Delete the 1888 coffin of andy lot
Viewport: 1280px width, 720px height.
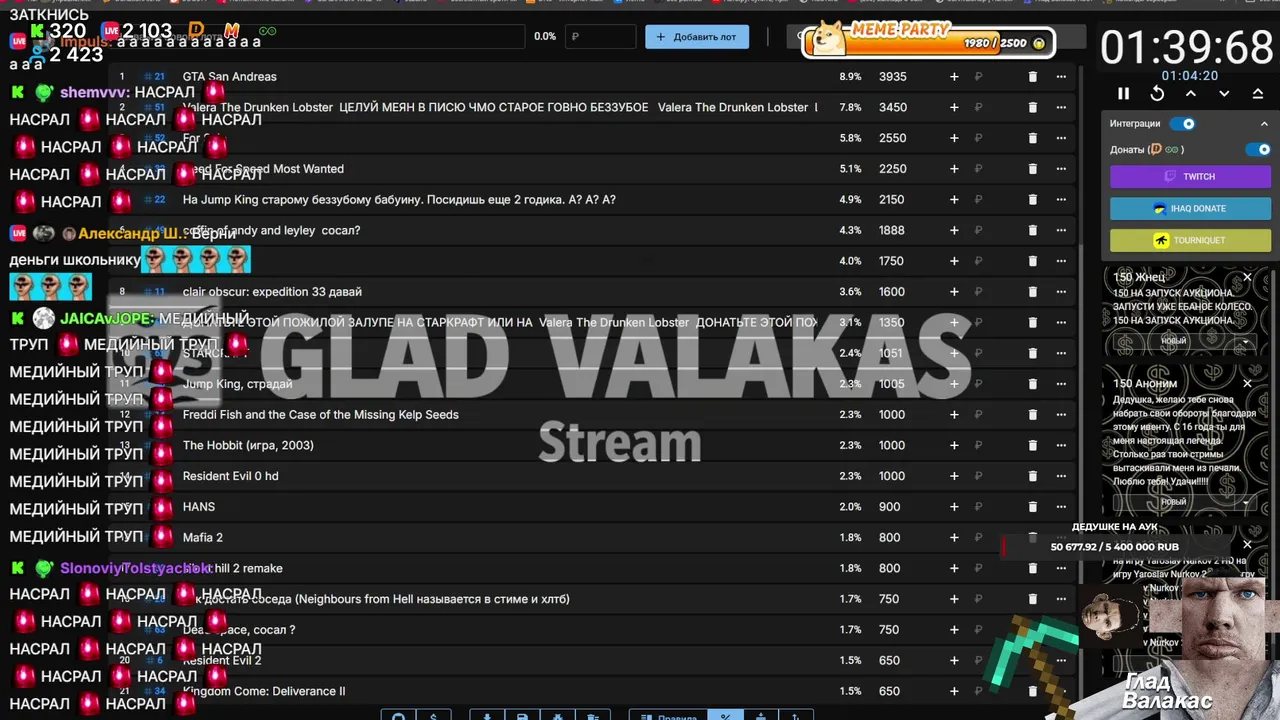(x=1033, y=230)
